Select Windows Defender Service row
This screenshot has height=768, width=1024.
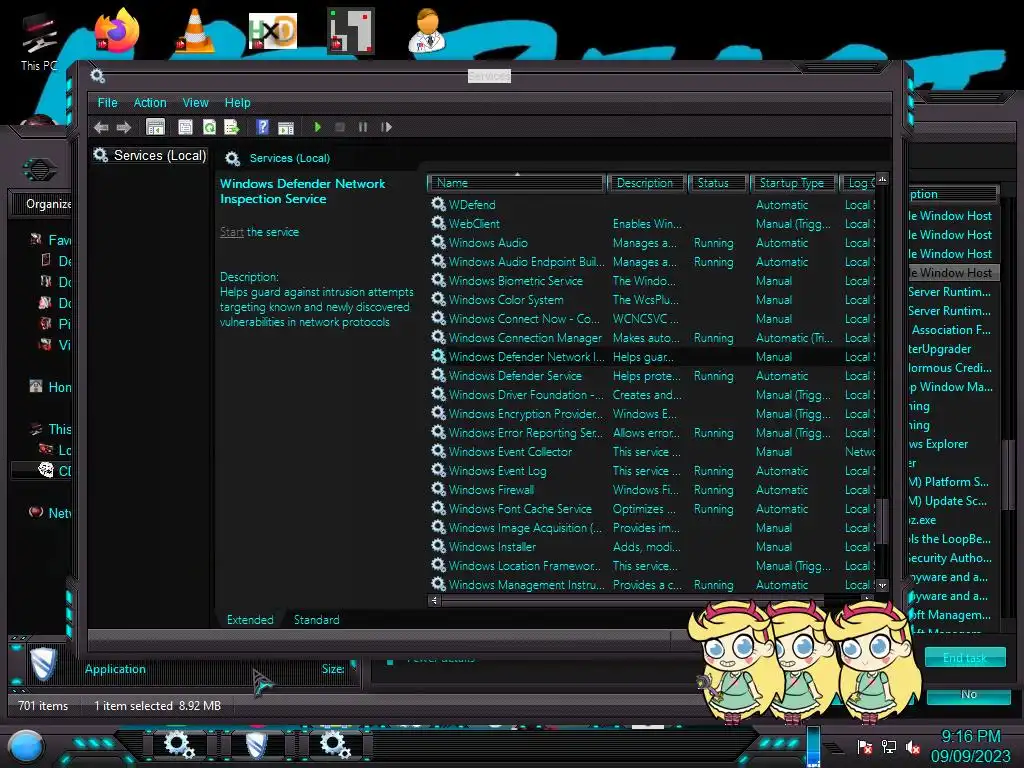(652, 376)
